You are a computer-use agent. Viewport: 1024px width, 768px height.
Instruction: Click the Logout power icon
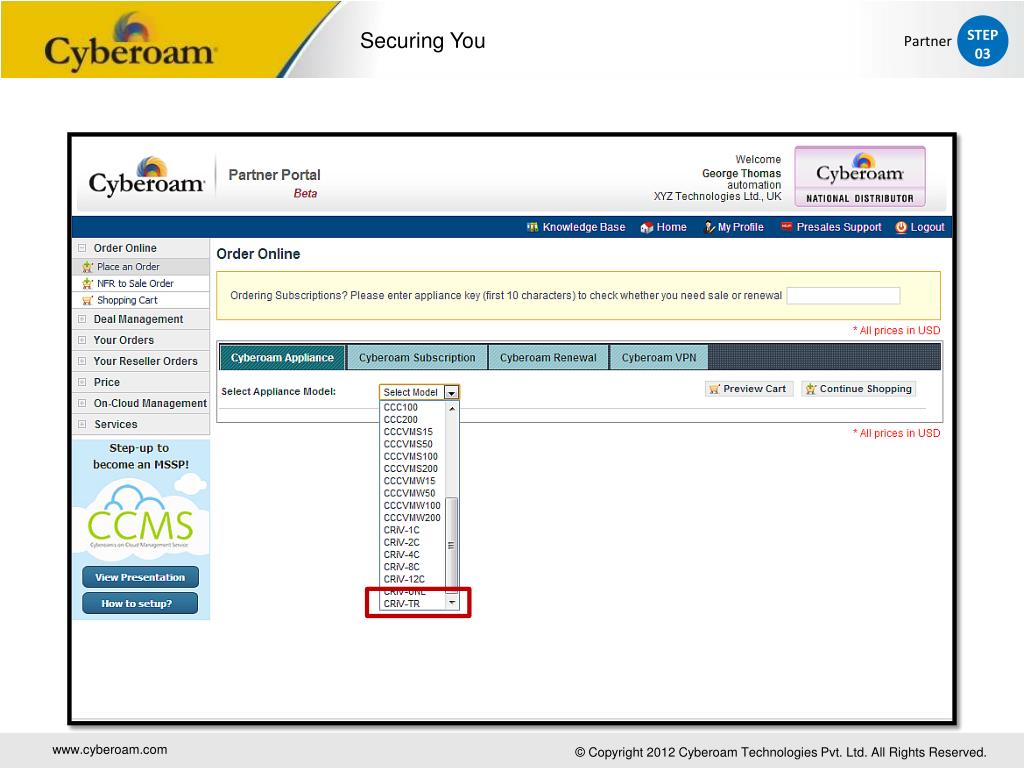901,227
